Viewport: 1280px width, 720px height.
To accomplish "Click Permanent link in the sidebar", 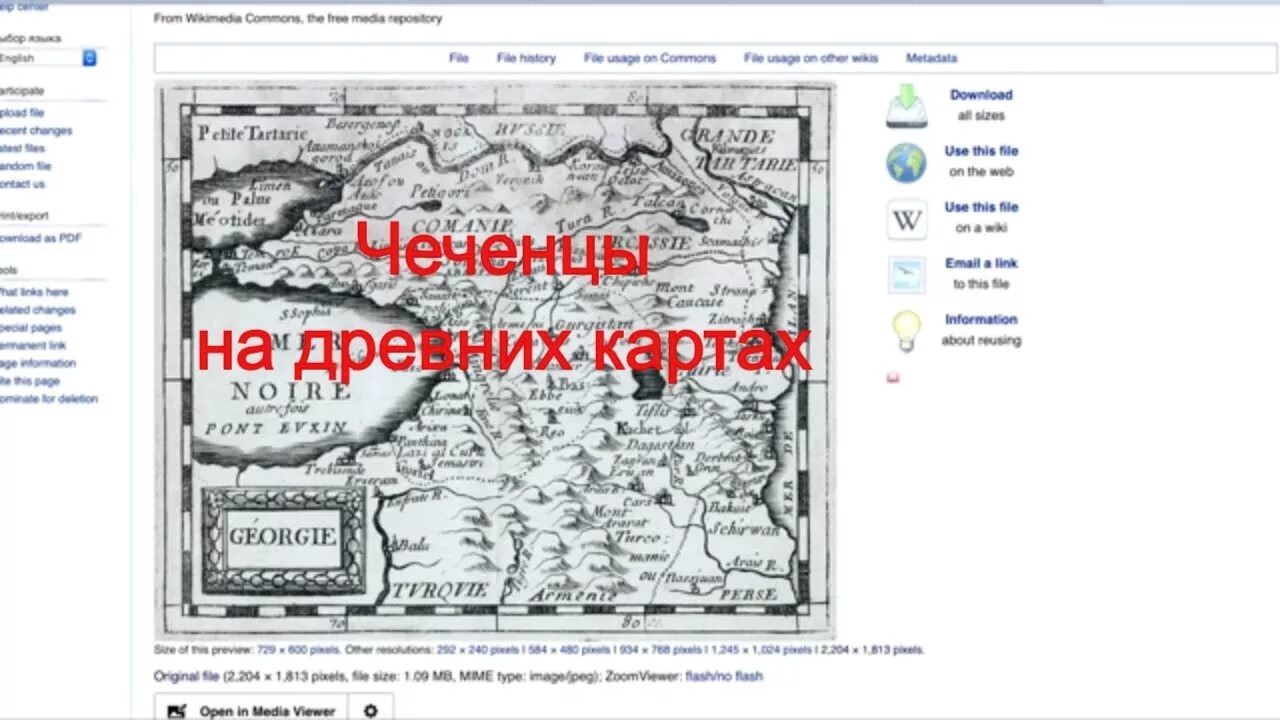I will click(x=33, y=345).
